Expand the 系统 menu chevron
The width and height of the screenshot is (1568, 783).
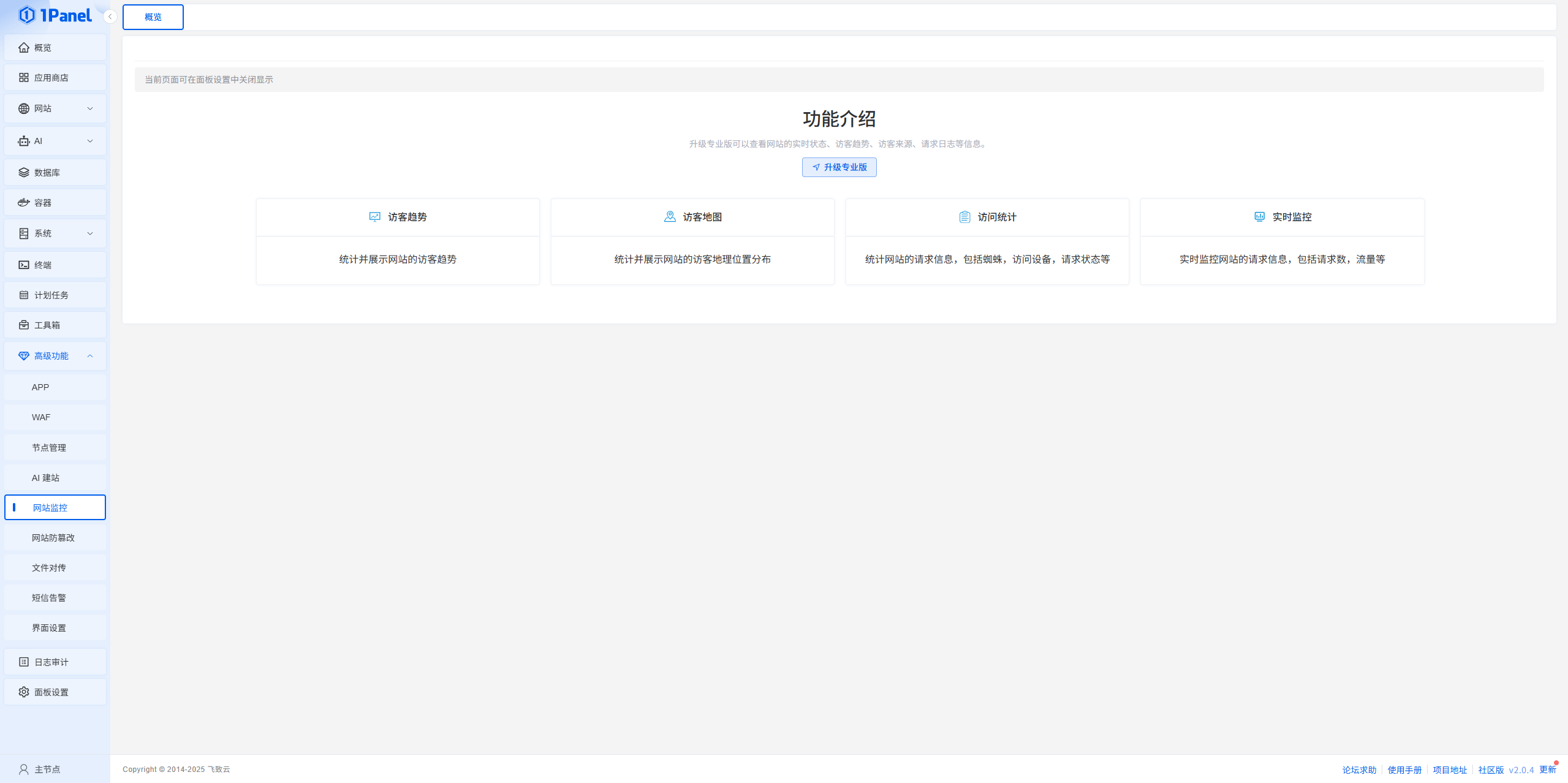(90, 233)
